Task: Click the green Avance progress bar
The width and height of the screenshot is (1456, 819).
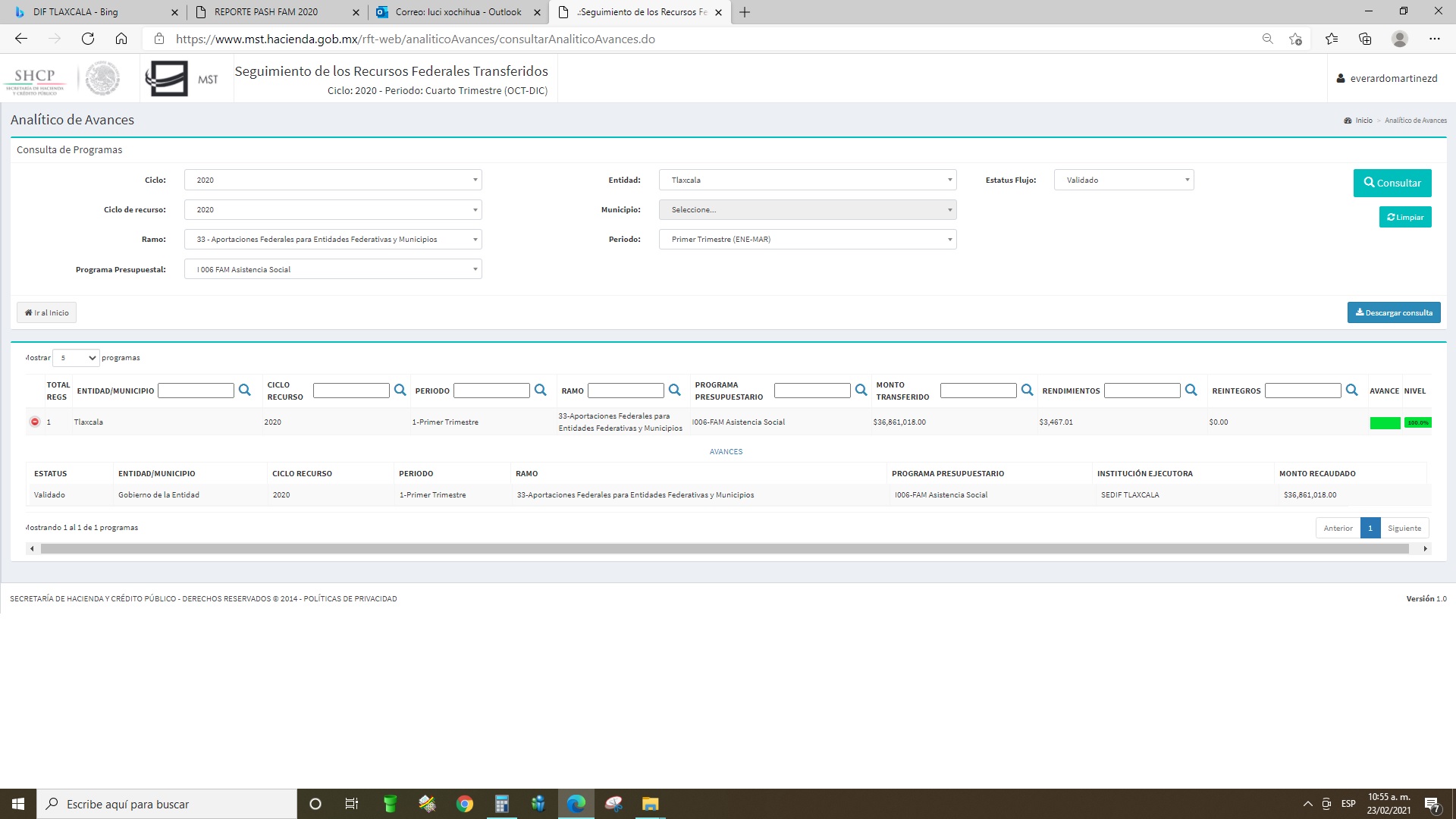Action: [1385, 423]
